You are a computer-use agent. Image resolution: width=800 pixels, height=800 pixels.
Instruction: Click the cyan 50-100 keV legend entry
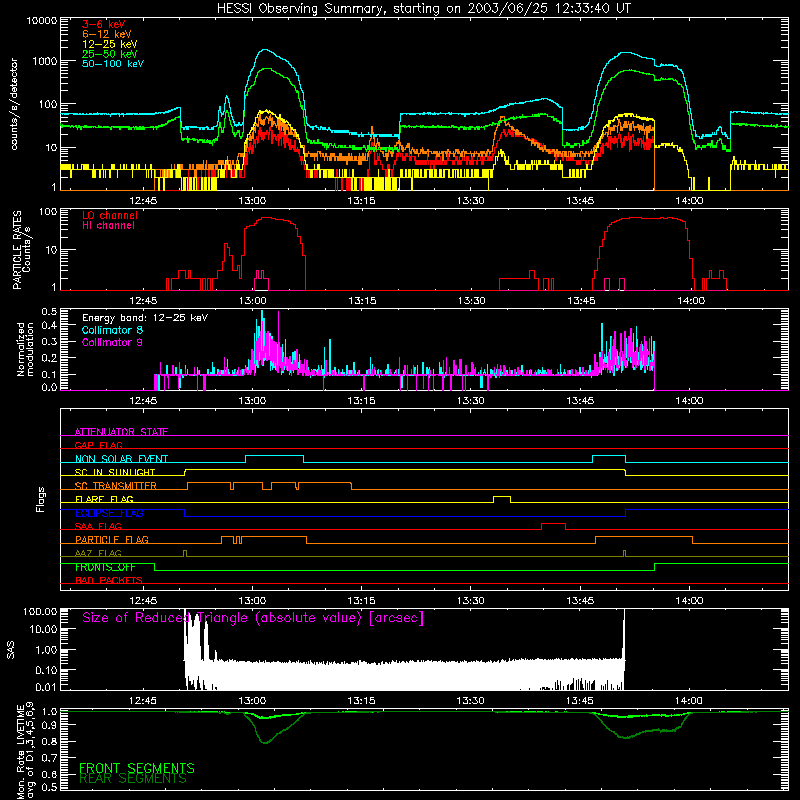[x=113, y=64]
